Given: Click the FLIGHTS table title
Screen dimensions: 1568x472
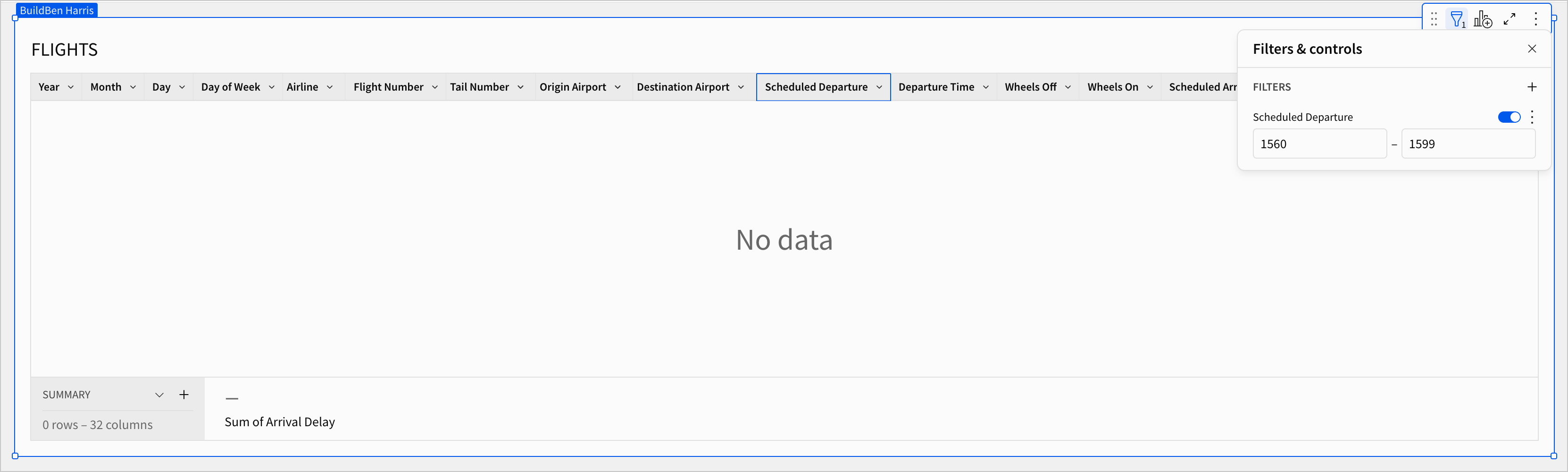Looking at the screenshot, I should 65,50.
